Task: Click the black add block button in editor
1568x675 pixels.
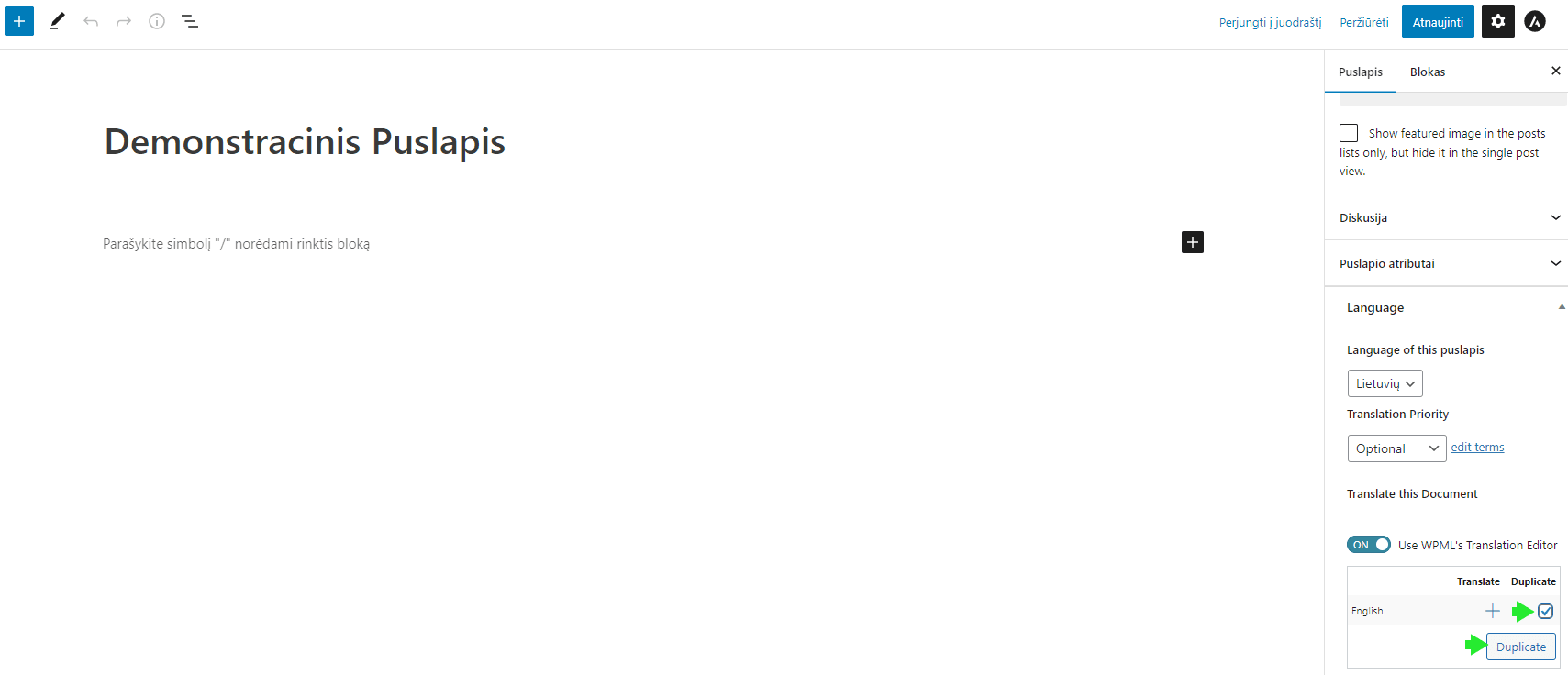Action: click(x=1192, y=242)
